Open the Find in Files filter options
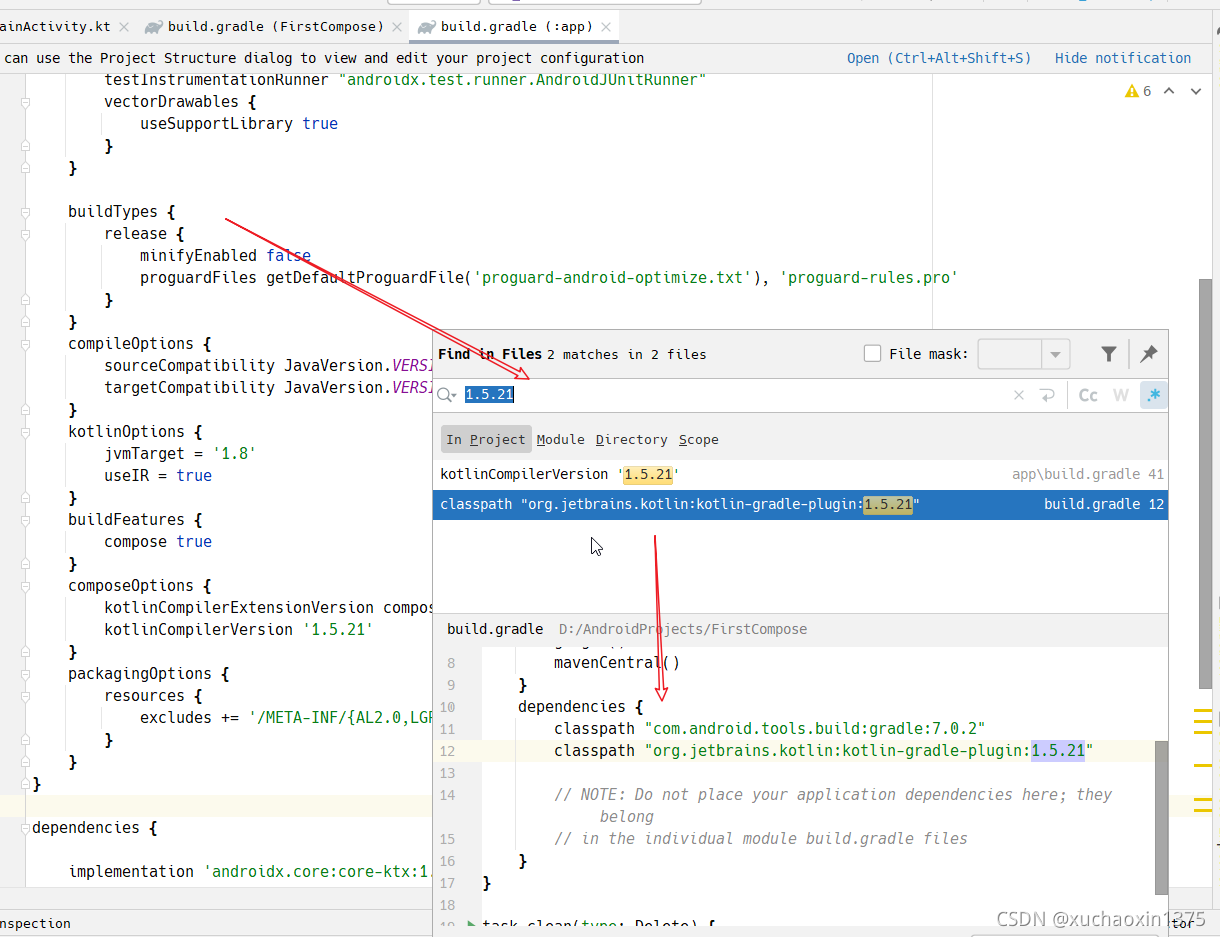This screenshot has height=937, width=1220. [1109, 354]
